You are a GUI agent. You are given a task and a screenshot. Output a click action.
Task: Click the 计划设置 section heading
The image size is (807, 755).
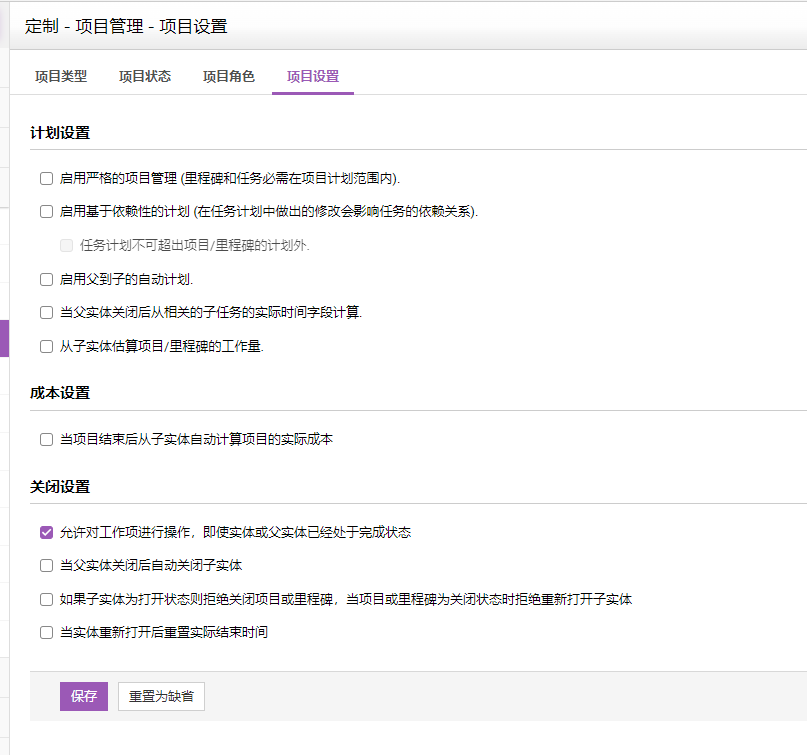60,133
